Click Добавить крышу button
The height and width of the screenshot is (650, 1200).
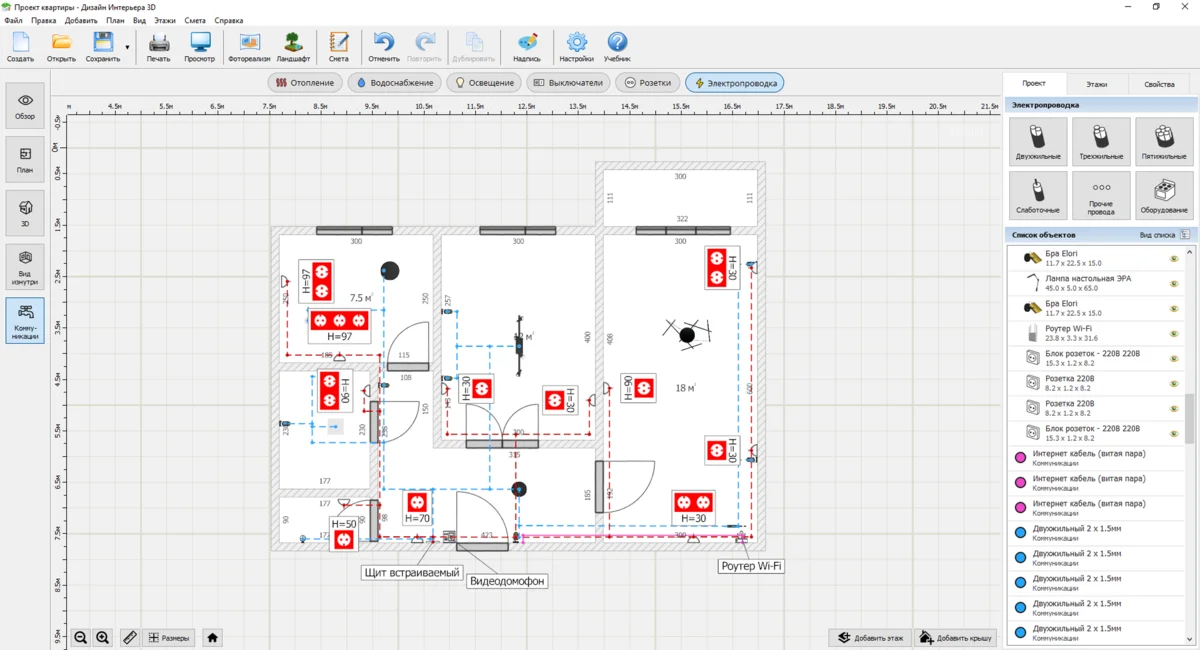click(x=955, y=638)
